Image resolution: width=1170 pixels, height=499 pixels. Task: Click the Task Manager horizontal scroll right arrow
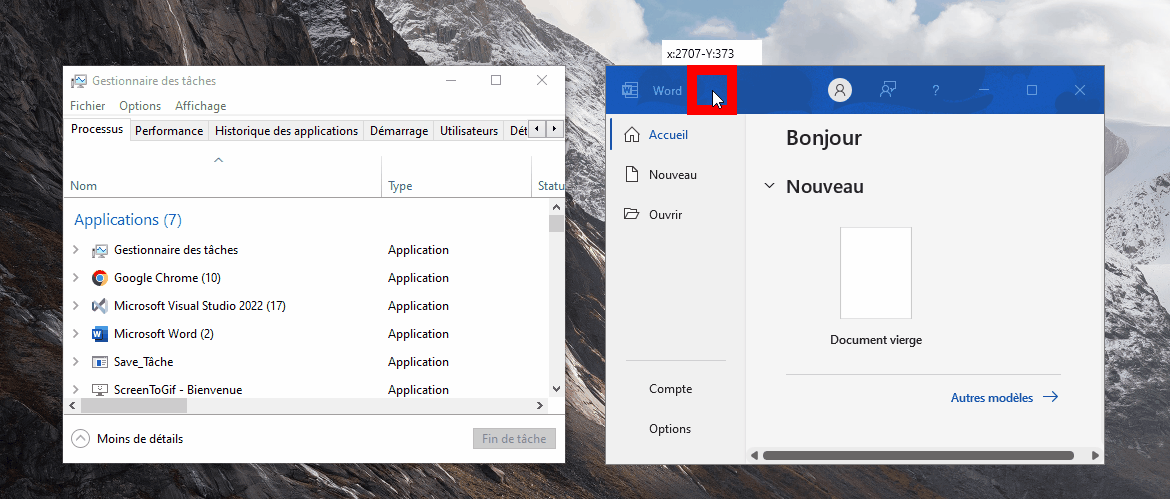539,406
